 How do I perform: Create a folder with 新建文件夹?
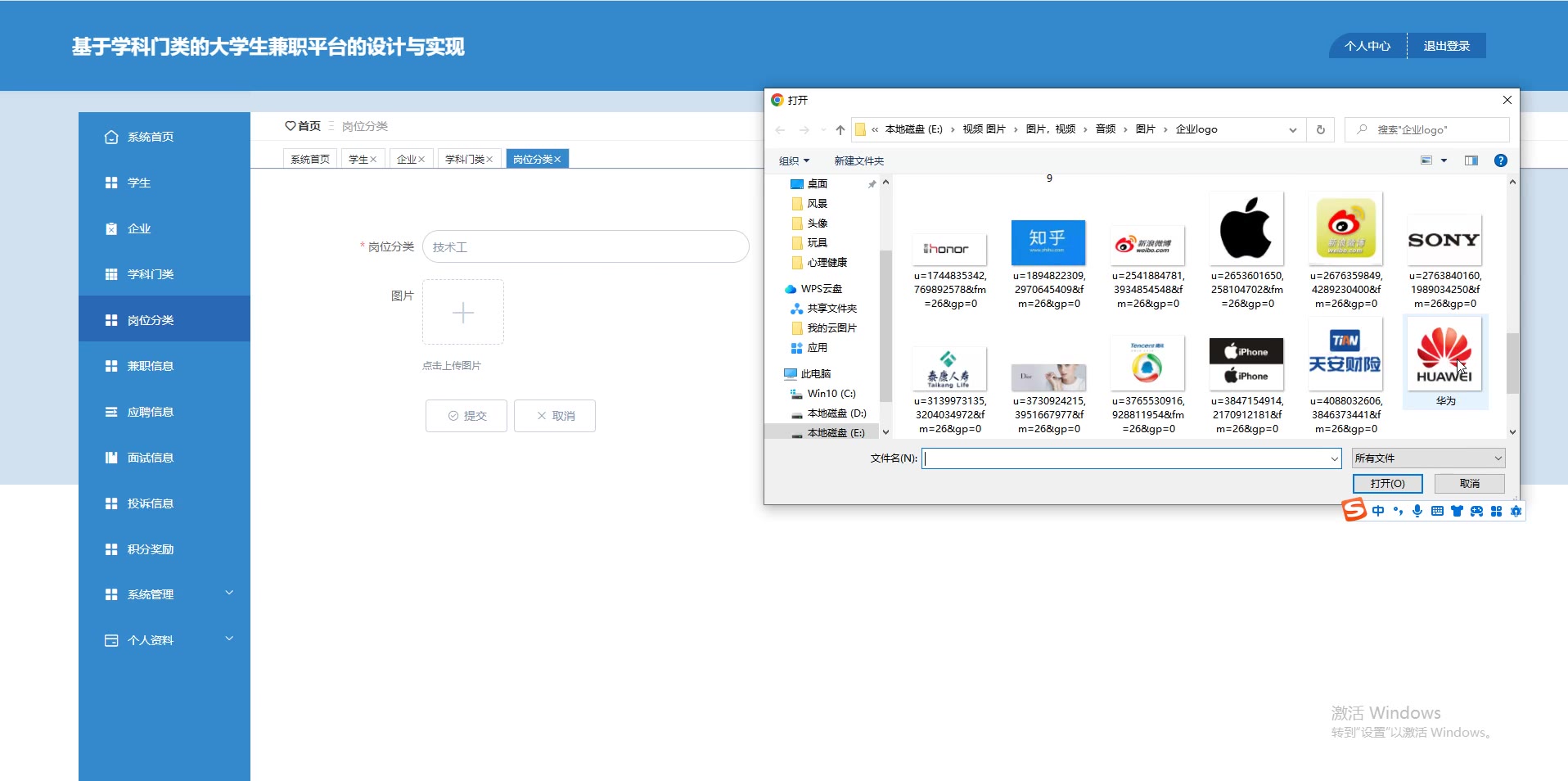click(x=859, y=161)
